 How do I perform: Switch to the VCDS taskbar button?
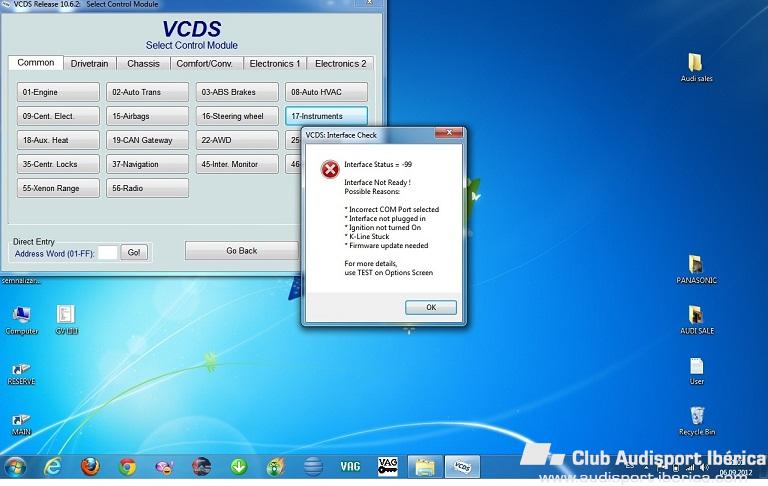pos(462,466)
